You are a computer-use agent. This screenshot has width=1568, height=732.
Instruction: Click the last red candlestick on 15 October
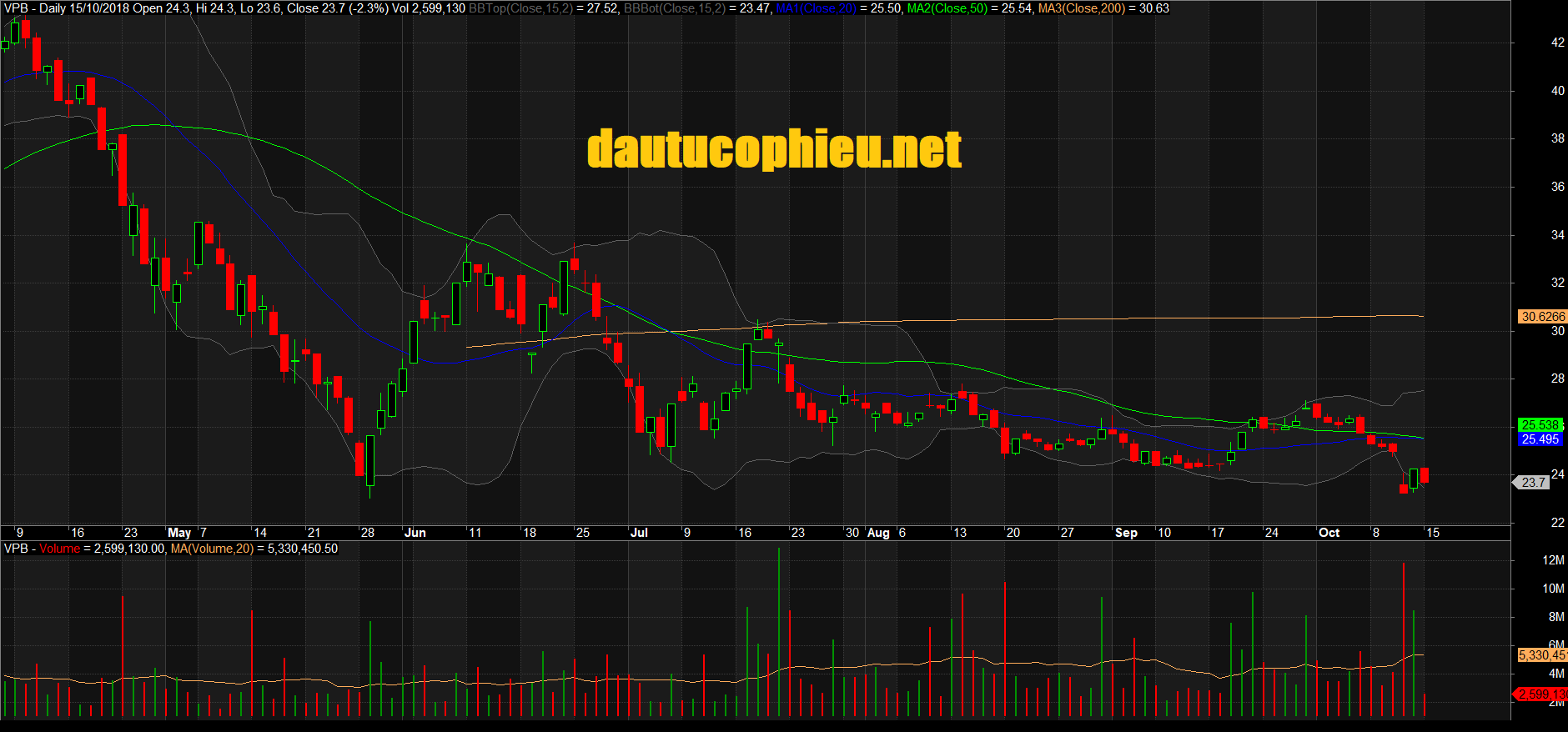[1425, 475]
